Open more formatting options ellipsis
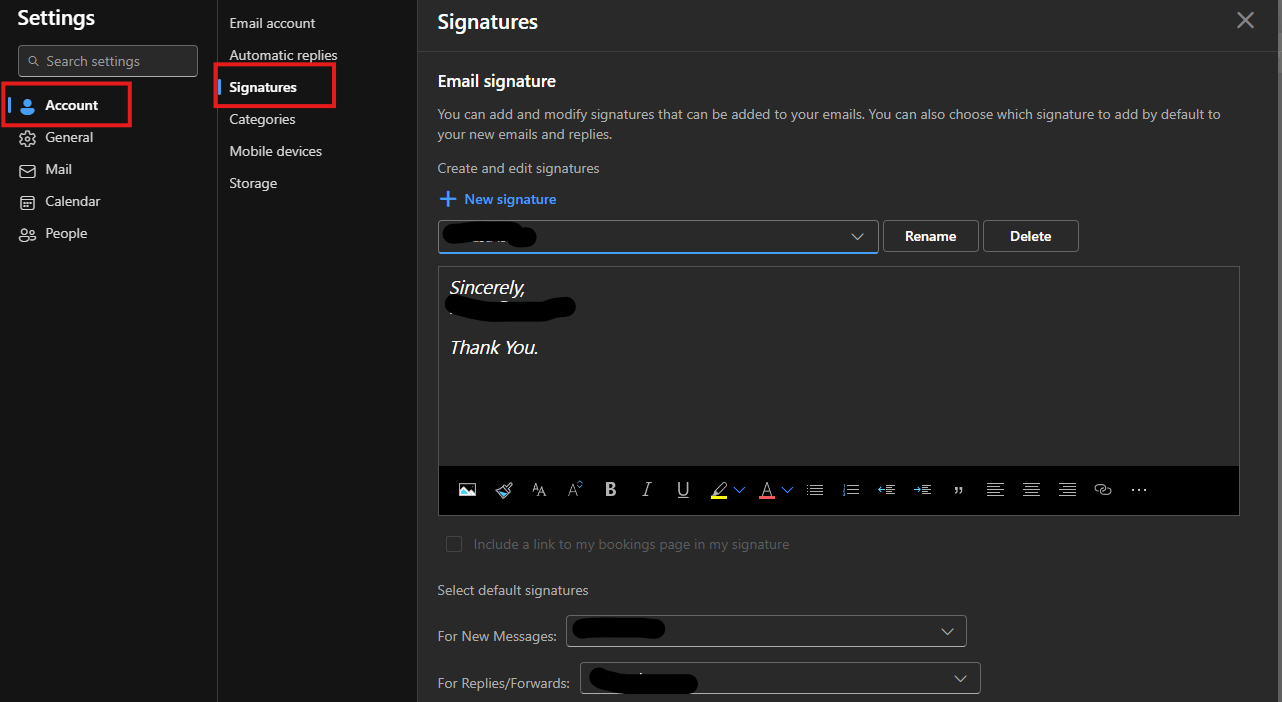This screenshot has height=702, width=1282. [1139, 490]
